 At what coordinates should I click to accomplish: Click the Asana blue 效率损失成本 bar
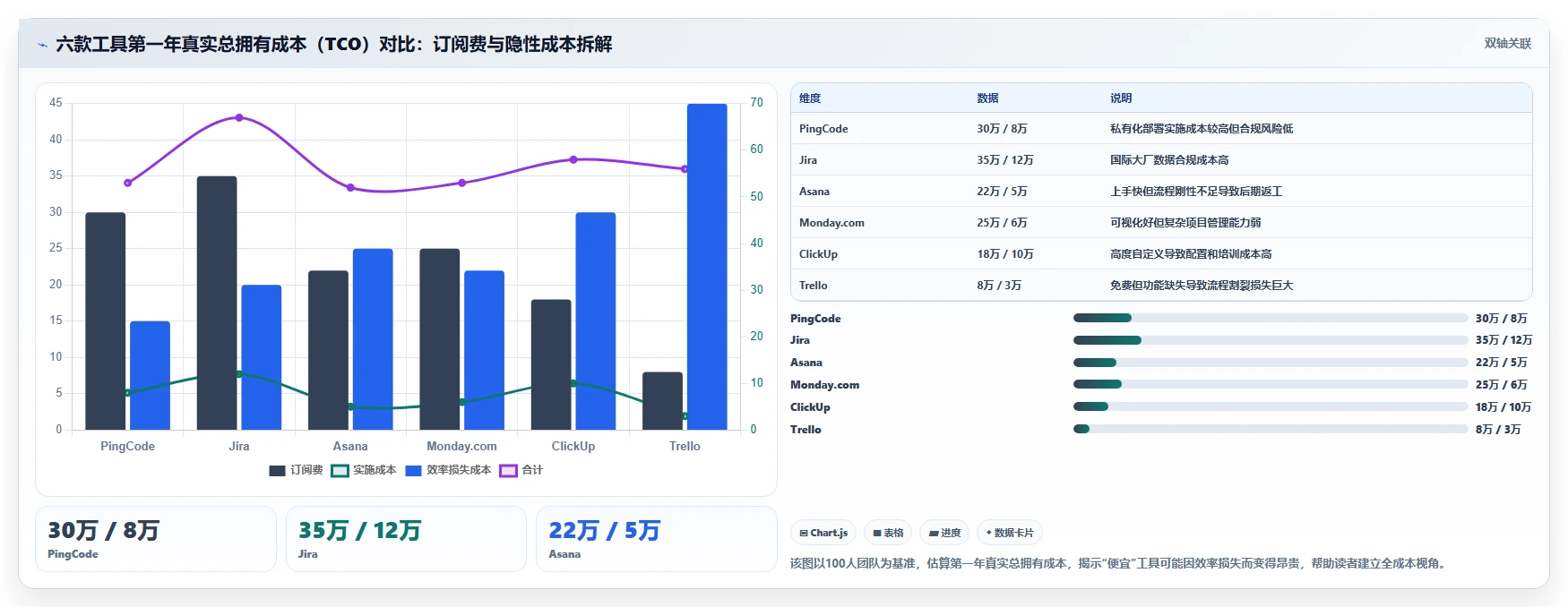pyautogui.click(x=373, y=339)
